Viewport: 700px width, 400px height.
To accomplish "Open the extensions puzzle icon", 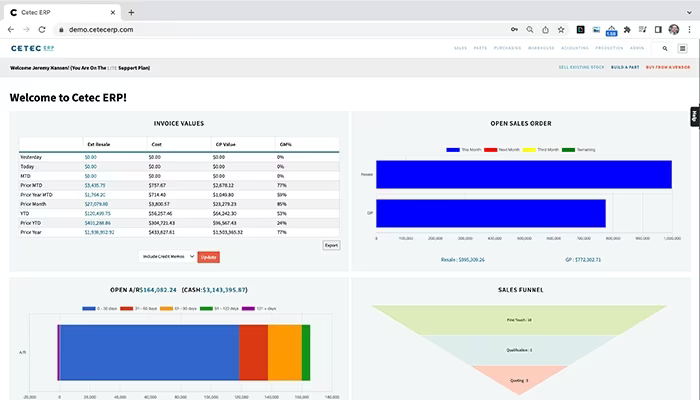I will click(x=627, y=29).
